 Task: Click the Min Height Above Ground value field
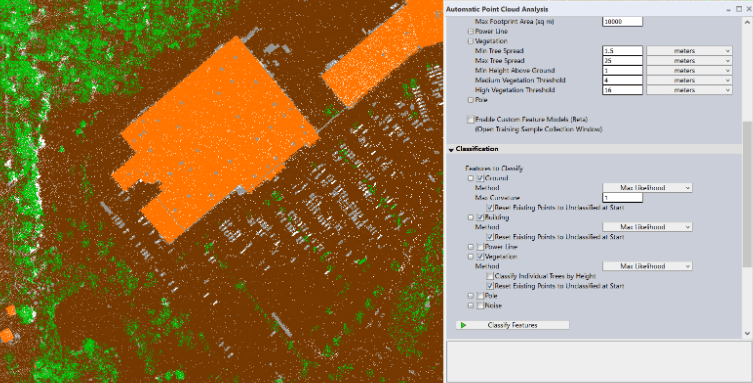coord(622,71)
